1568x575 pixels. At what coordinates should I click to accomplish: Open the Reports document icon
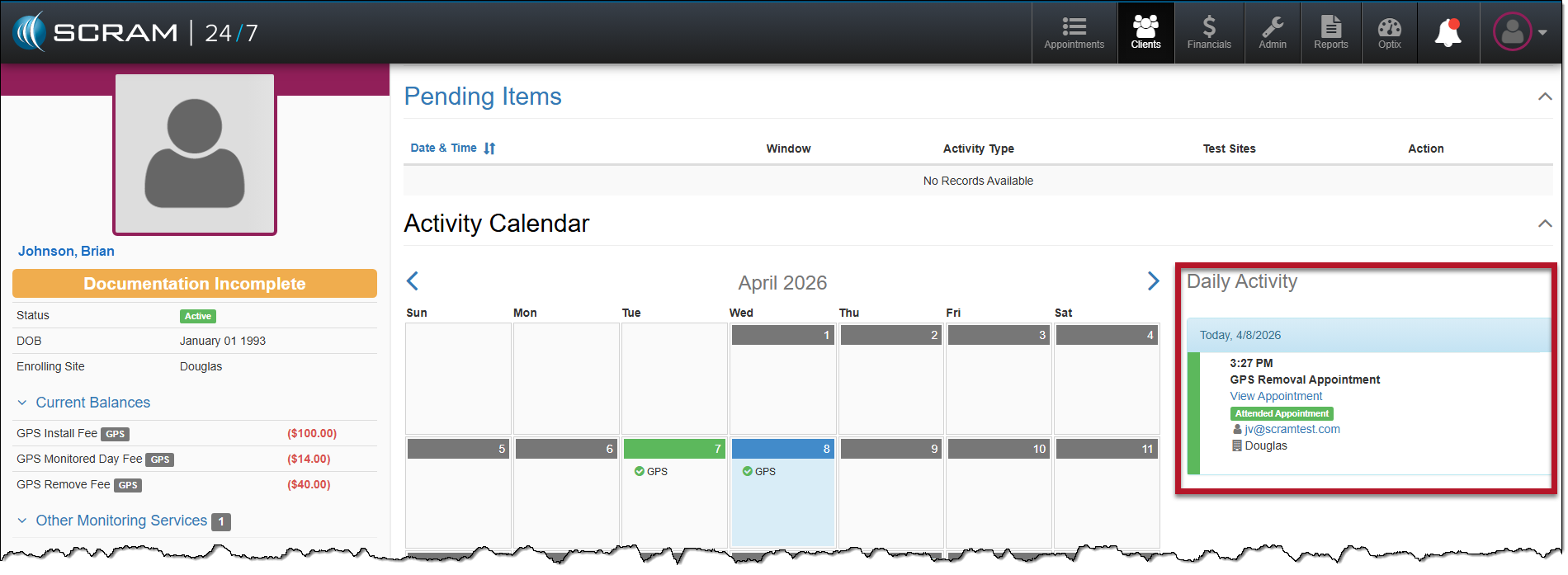click(x=1330, y=33)
